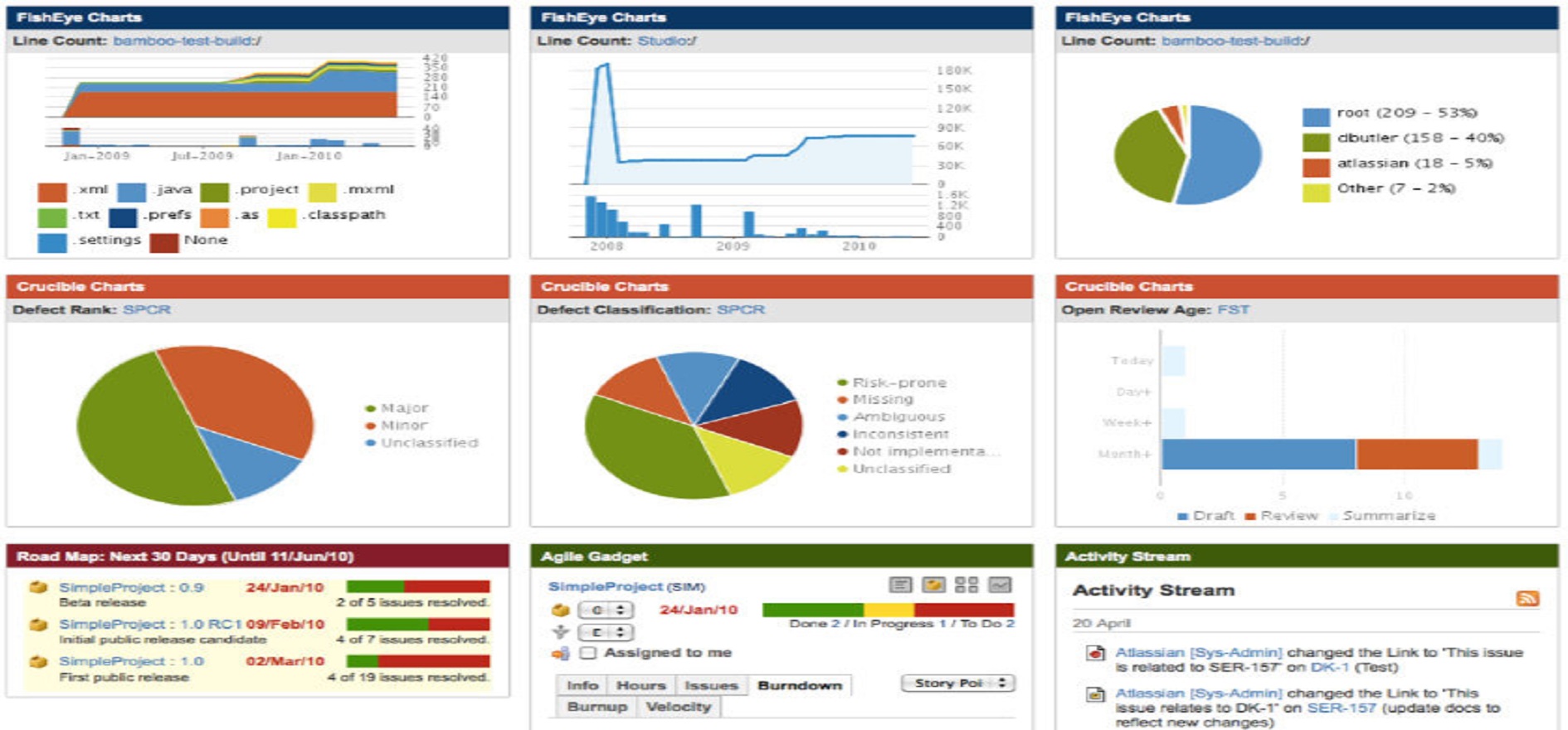Click the Major legend entry in Defect Rank

397,408
